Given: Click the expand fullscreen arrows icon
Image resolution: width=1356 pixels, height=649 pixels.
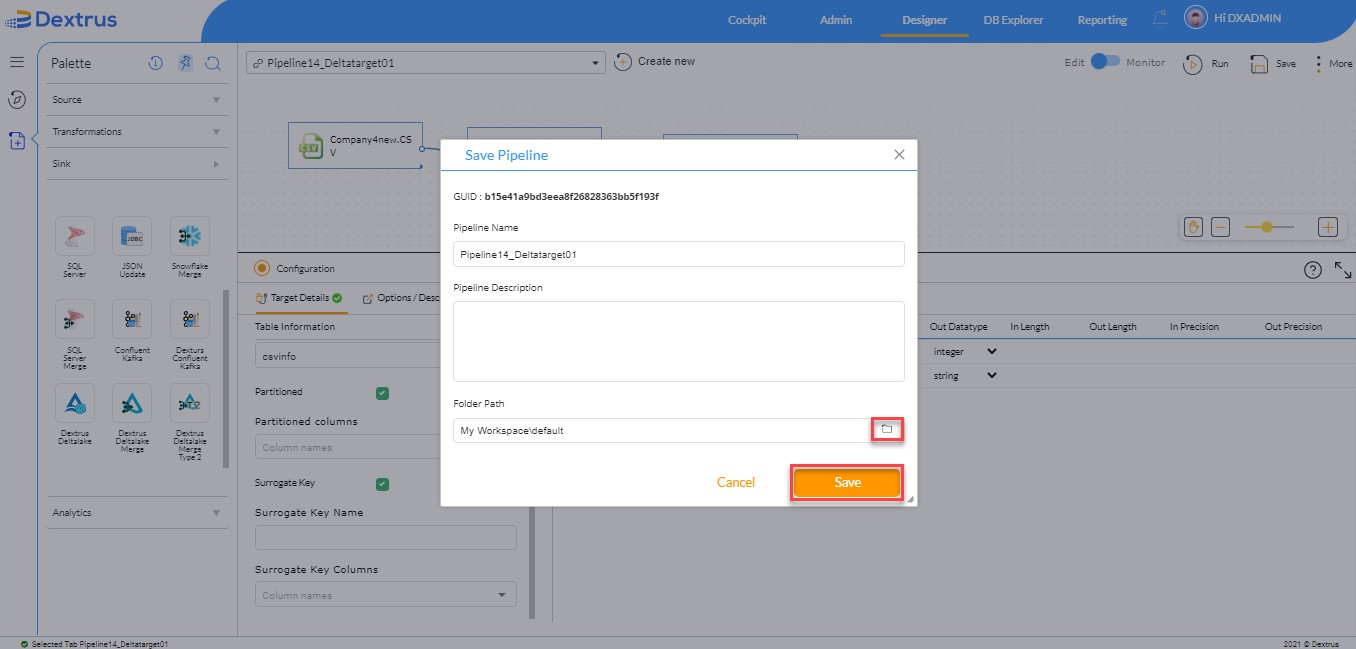Looking at the screenshot, I should point(1343,270).
